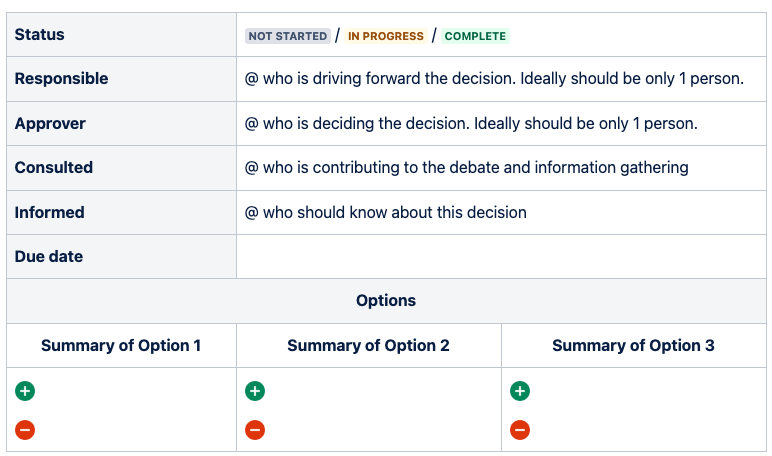The image size is (772, 456).
Task: Select the Summary of Option 3 header
Action: pyautogui.click(x=633, y=346)
